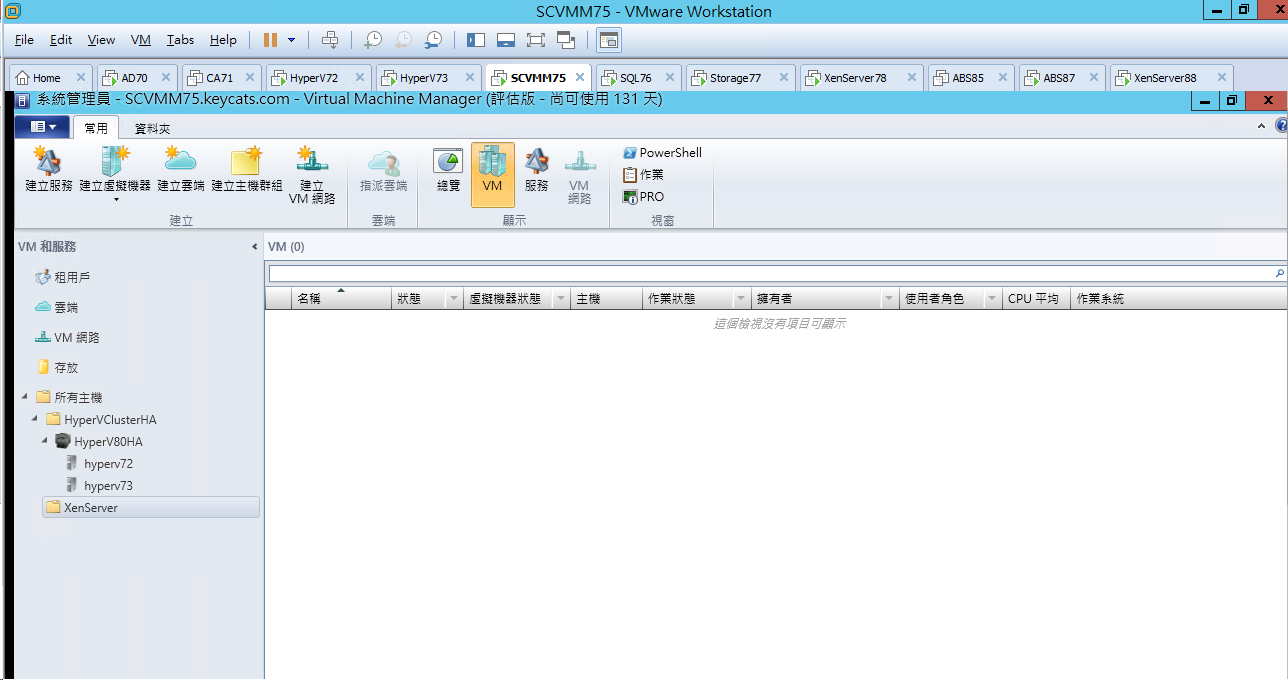This screenshot has width=1288, height=680.
Task: Sort by the CPU 平均 column header
Action: click(1036, 299)
